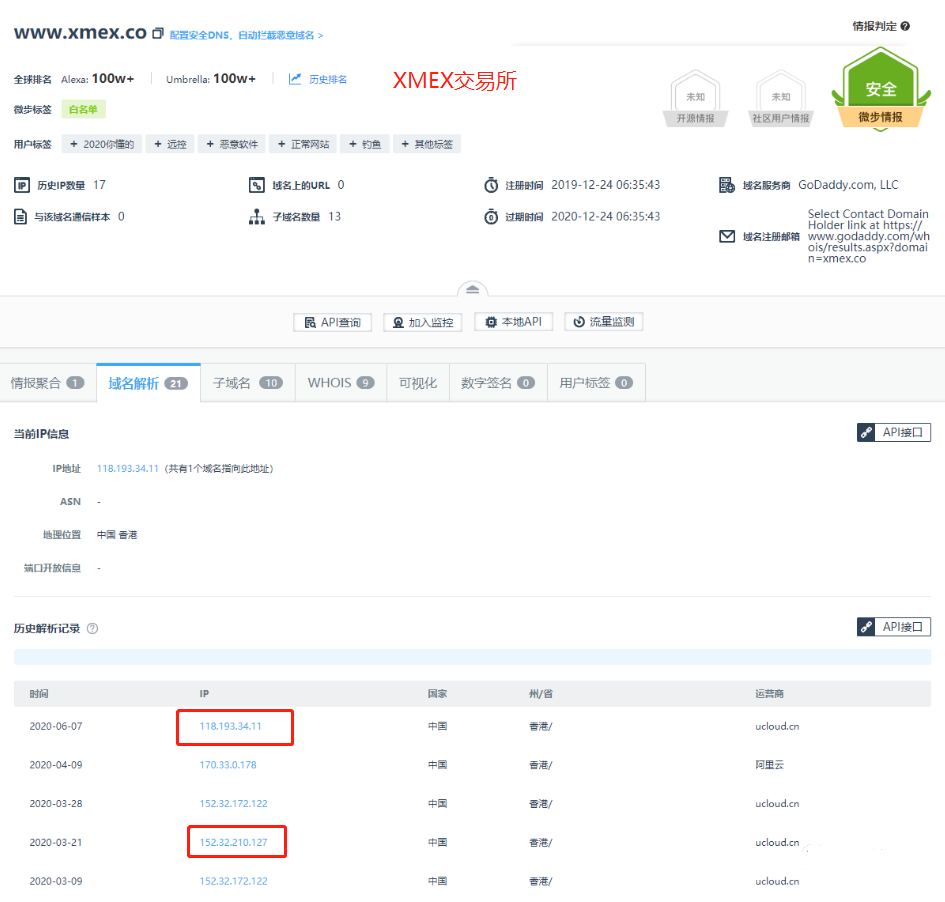Click the API接口 button in 当前IP信息

coord(894,433)
